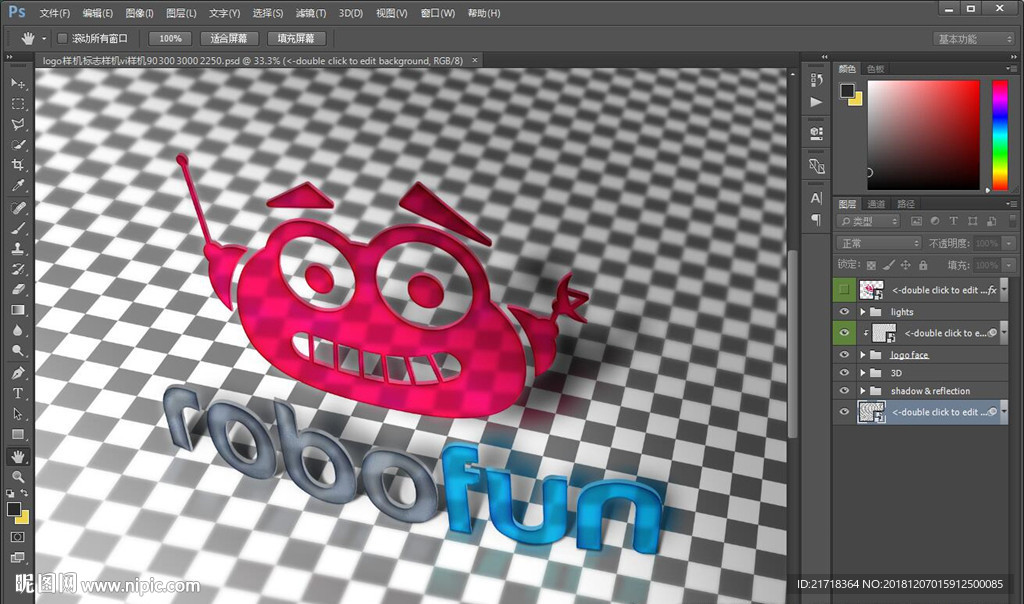Screen dimensions: 1024x604
Task: Select the Polygonal Lasso tool
Action: pos(18,124)
